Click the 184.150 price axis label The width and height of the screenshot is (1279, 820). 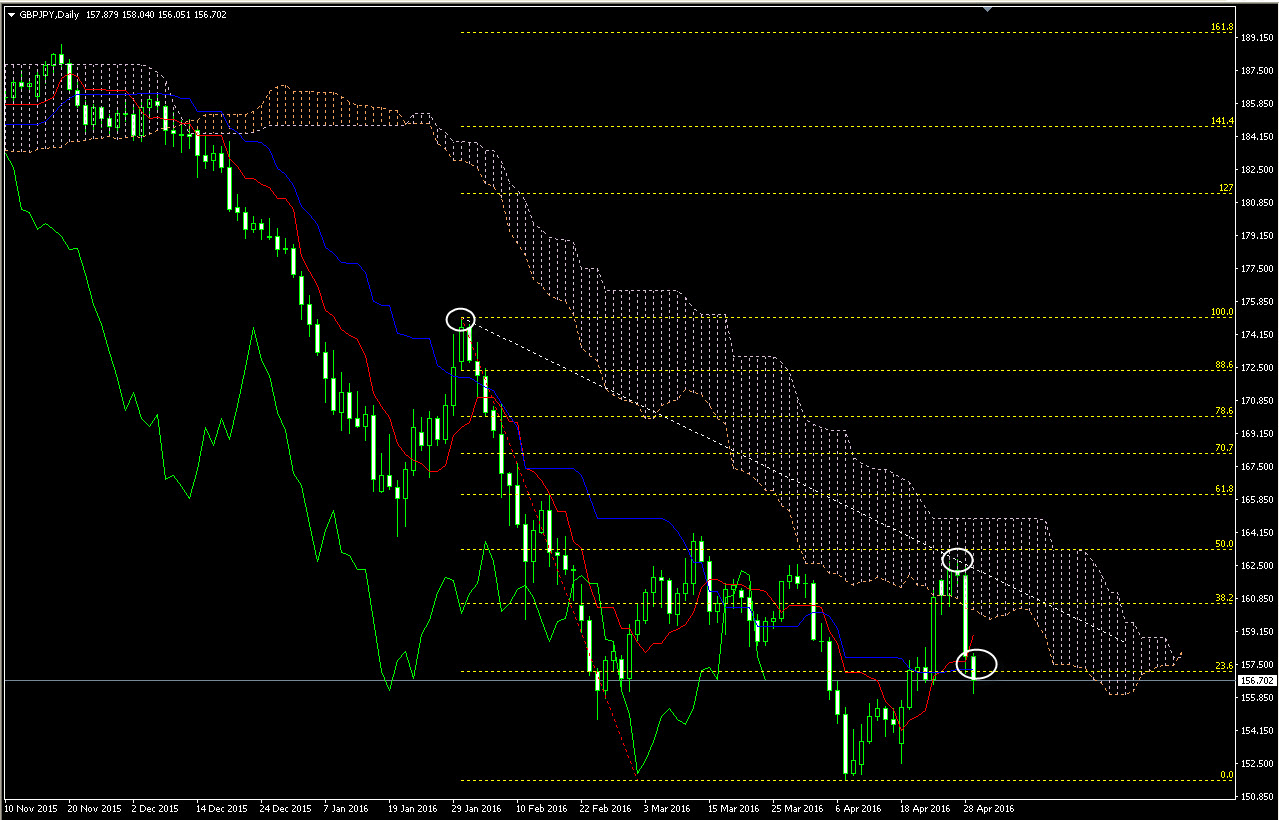(1257, 137)
